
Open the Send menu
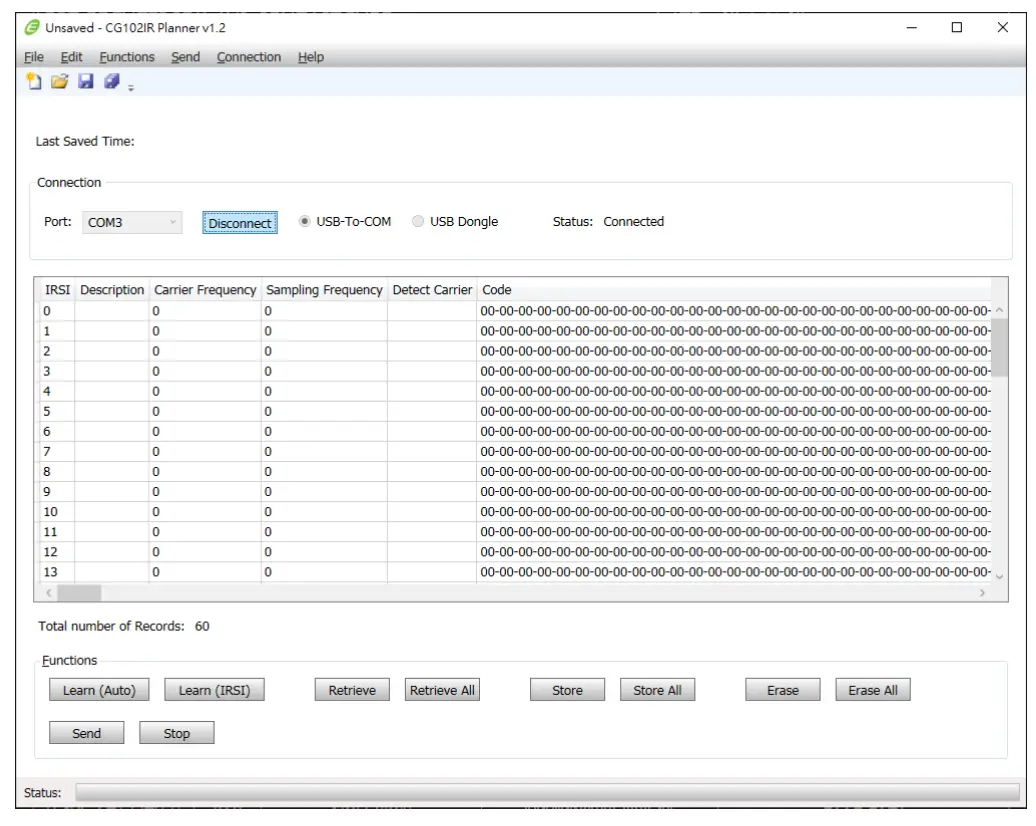pyautogui.click(x=185, y=57)
